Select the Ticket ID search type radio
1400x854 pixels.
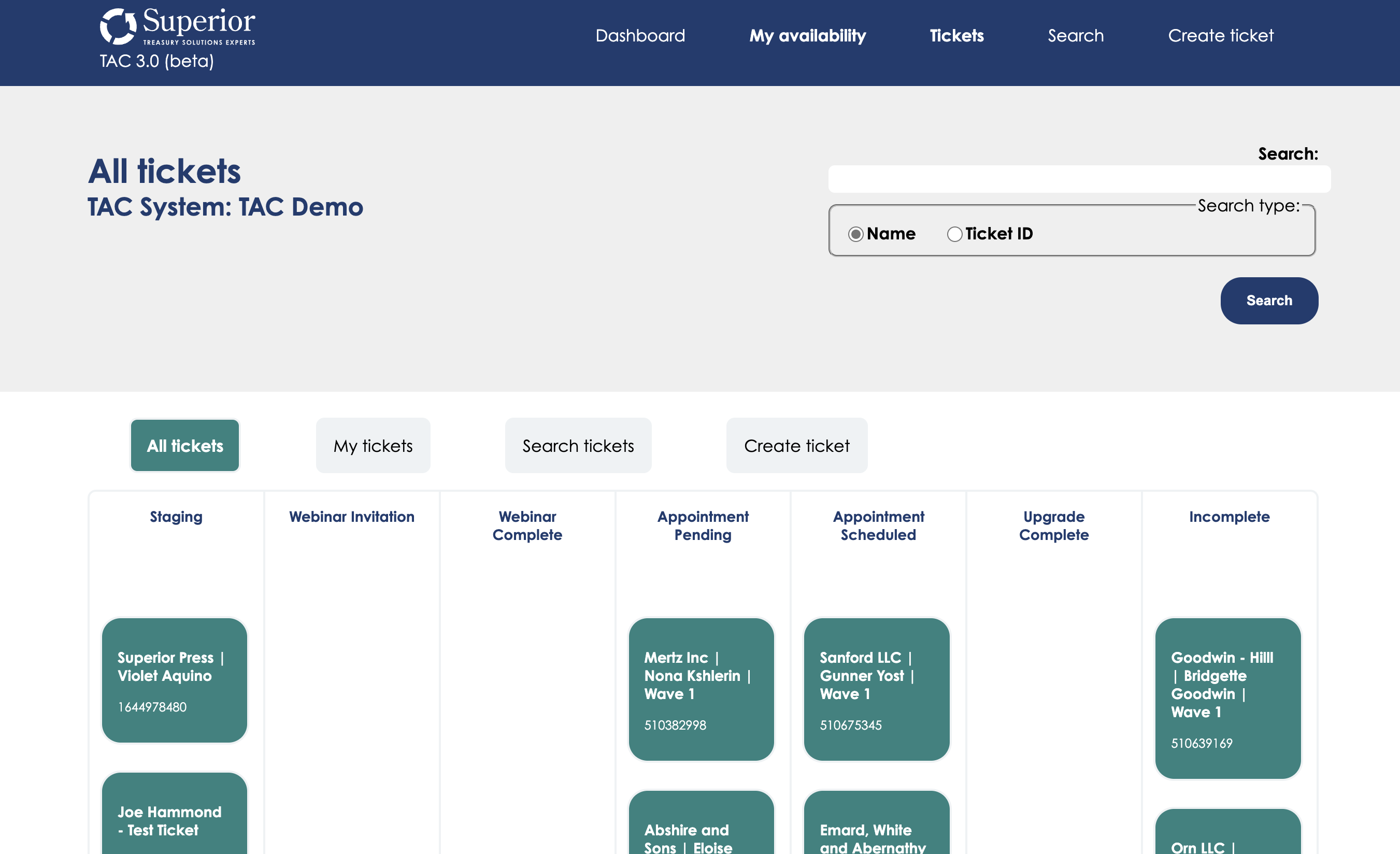point(954,234)
